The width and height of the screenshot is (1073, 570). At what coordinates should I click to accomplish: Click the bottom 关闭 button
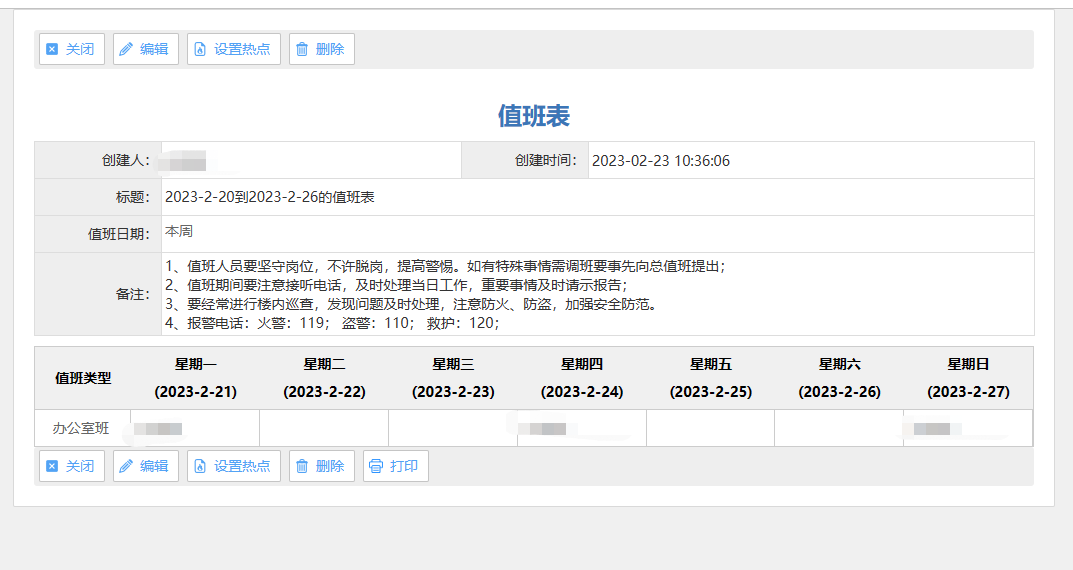coord(72,466)
